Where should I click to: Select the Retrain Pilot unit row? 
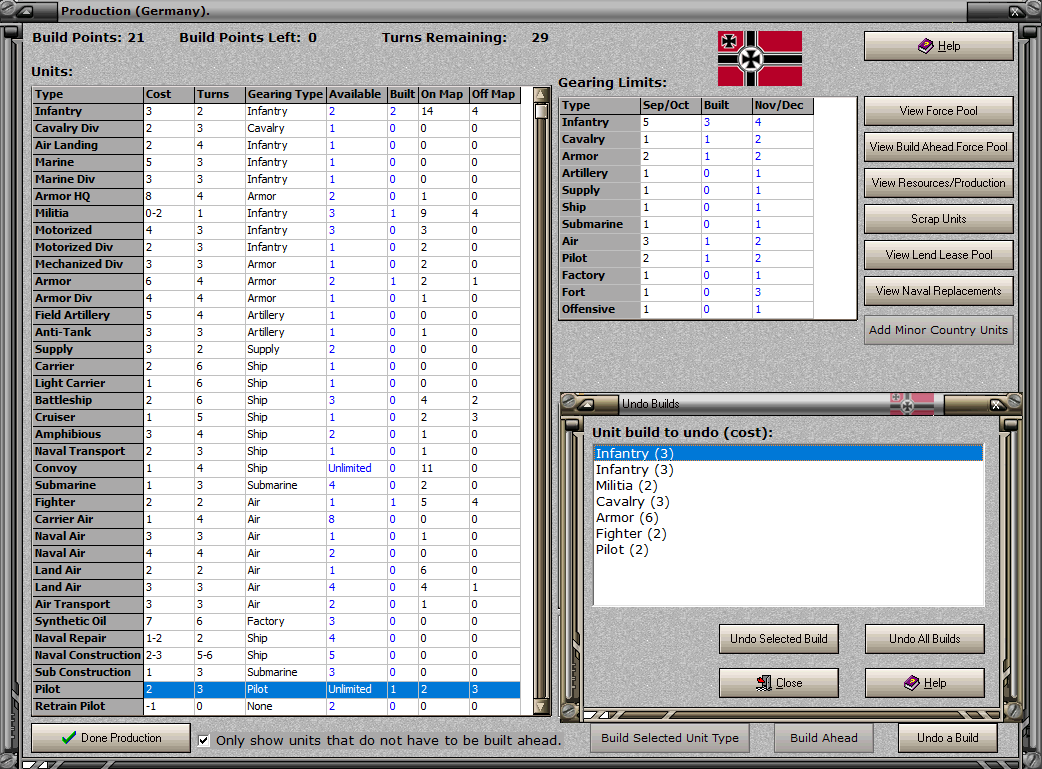tap(276, 706)
